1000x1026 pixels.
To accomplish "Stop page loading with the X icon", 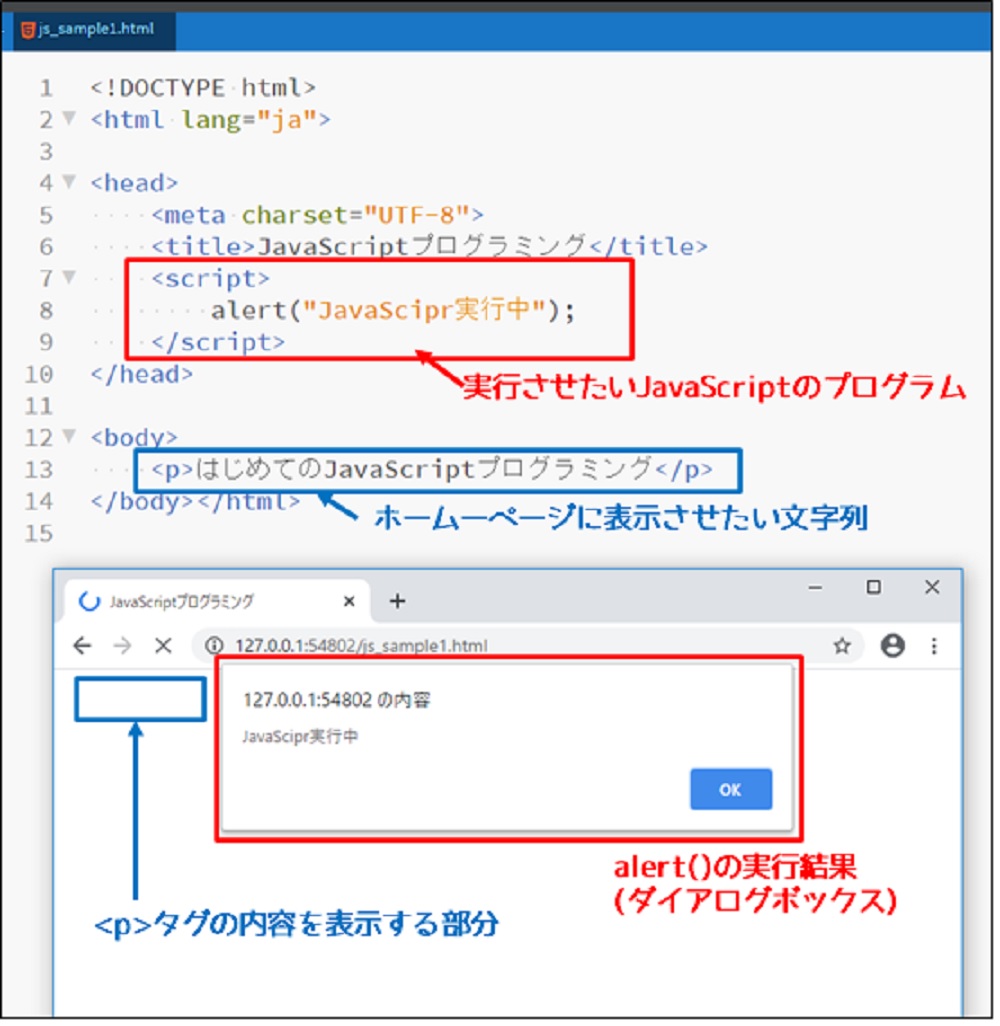I will click(164, 646).
